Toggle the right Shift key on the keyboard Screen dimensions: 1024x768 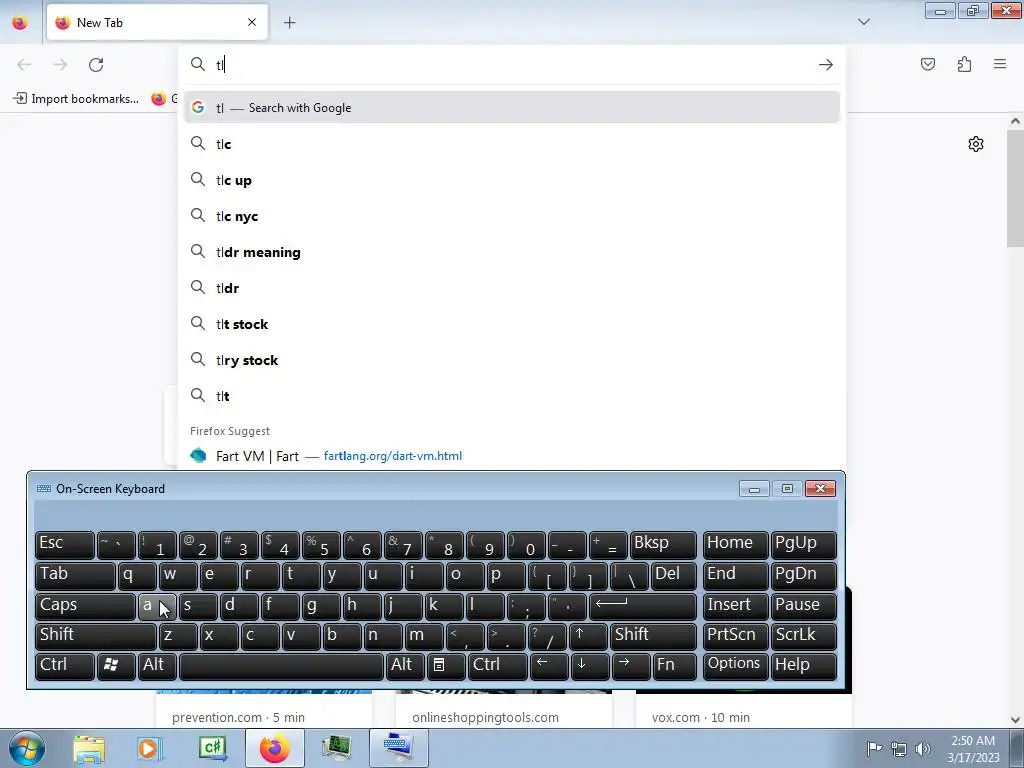(x=654, y=636)
